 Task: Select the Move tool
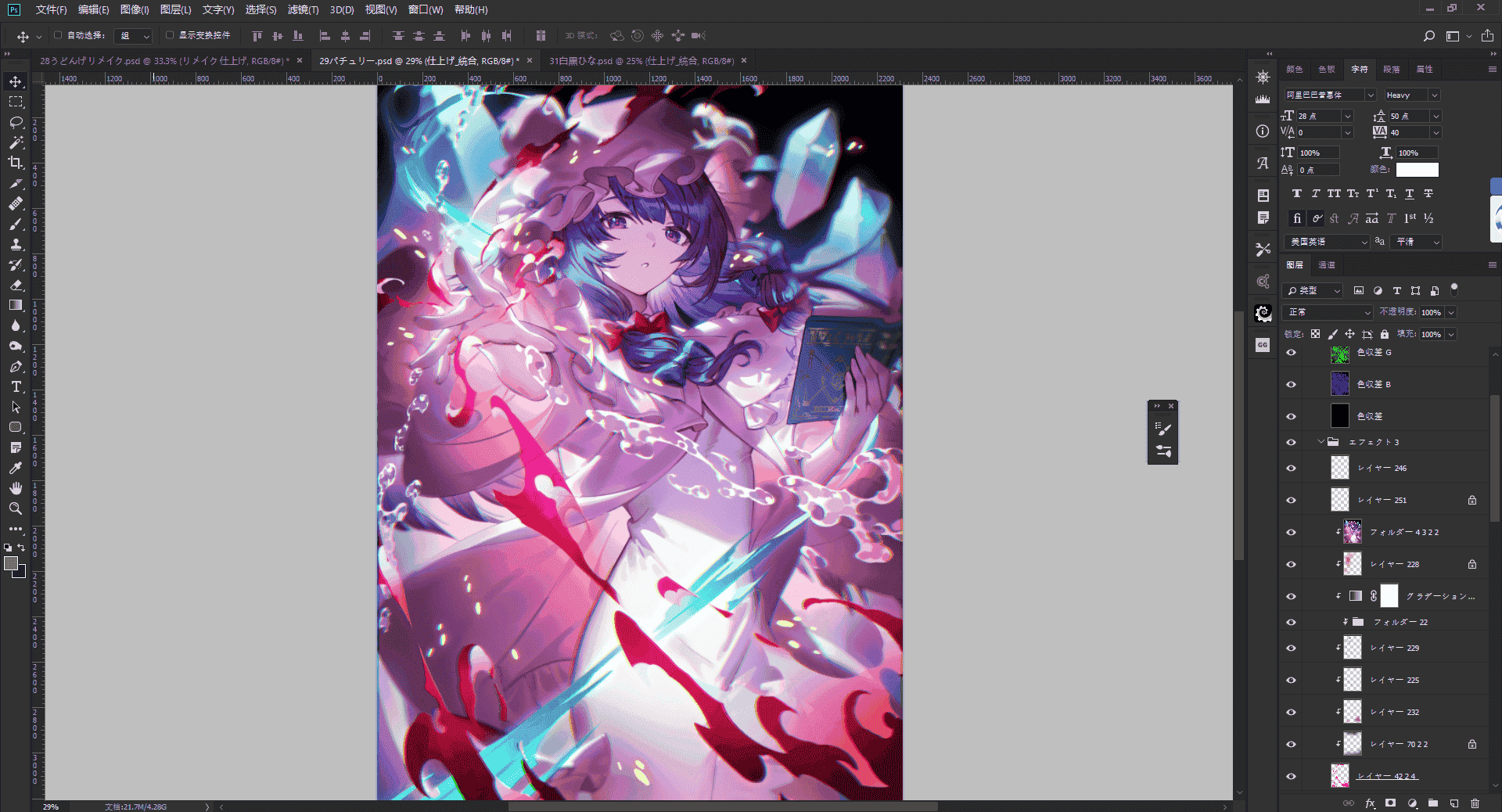(x=16, y=82)
